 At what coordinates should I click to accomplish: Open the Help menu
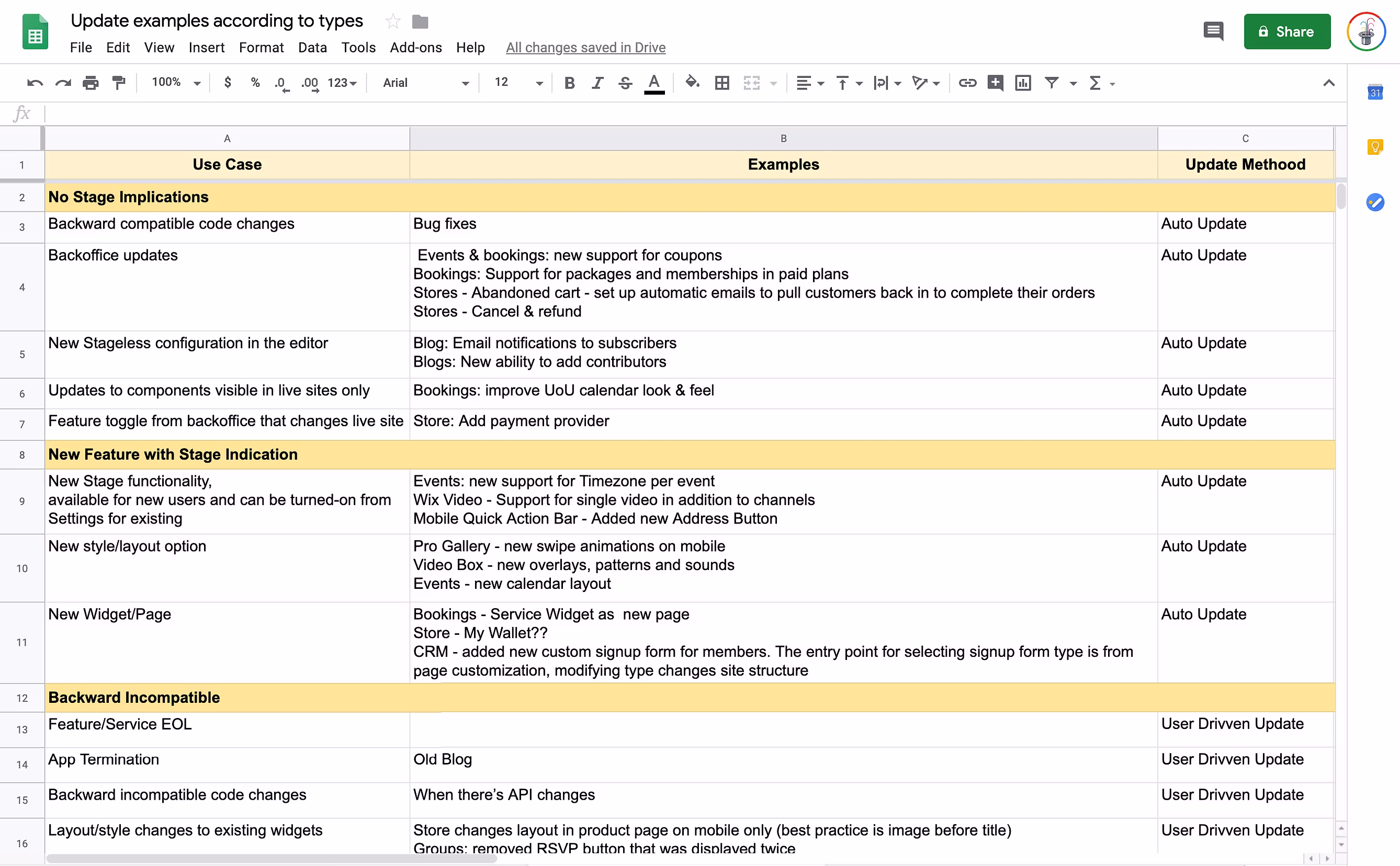(470, 48)
